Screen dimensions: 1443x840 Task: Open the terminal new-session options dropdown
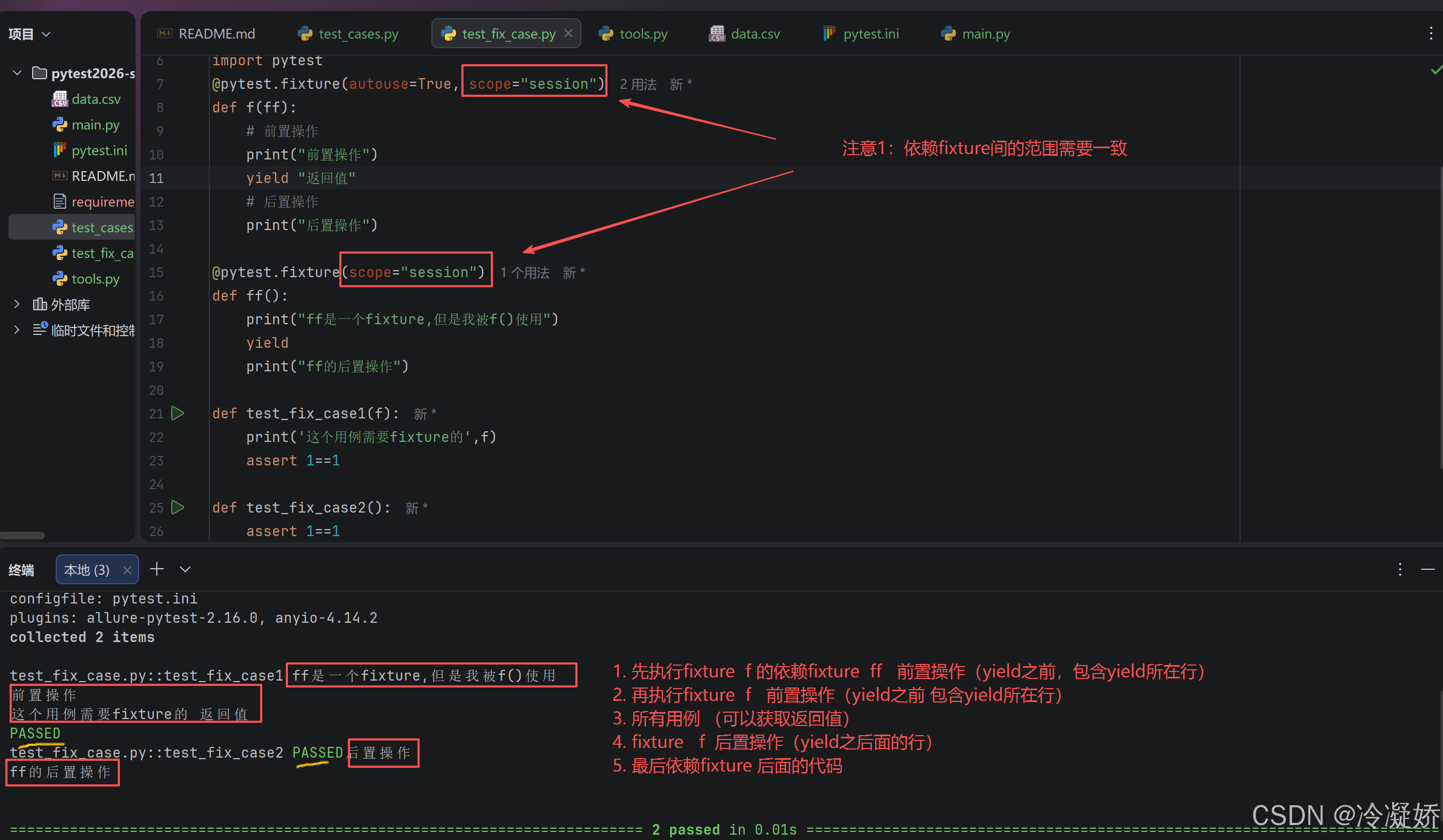coord(185,569)
